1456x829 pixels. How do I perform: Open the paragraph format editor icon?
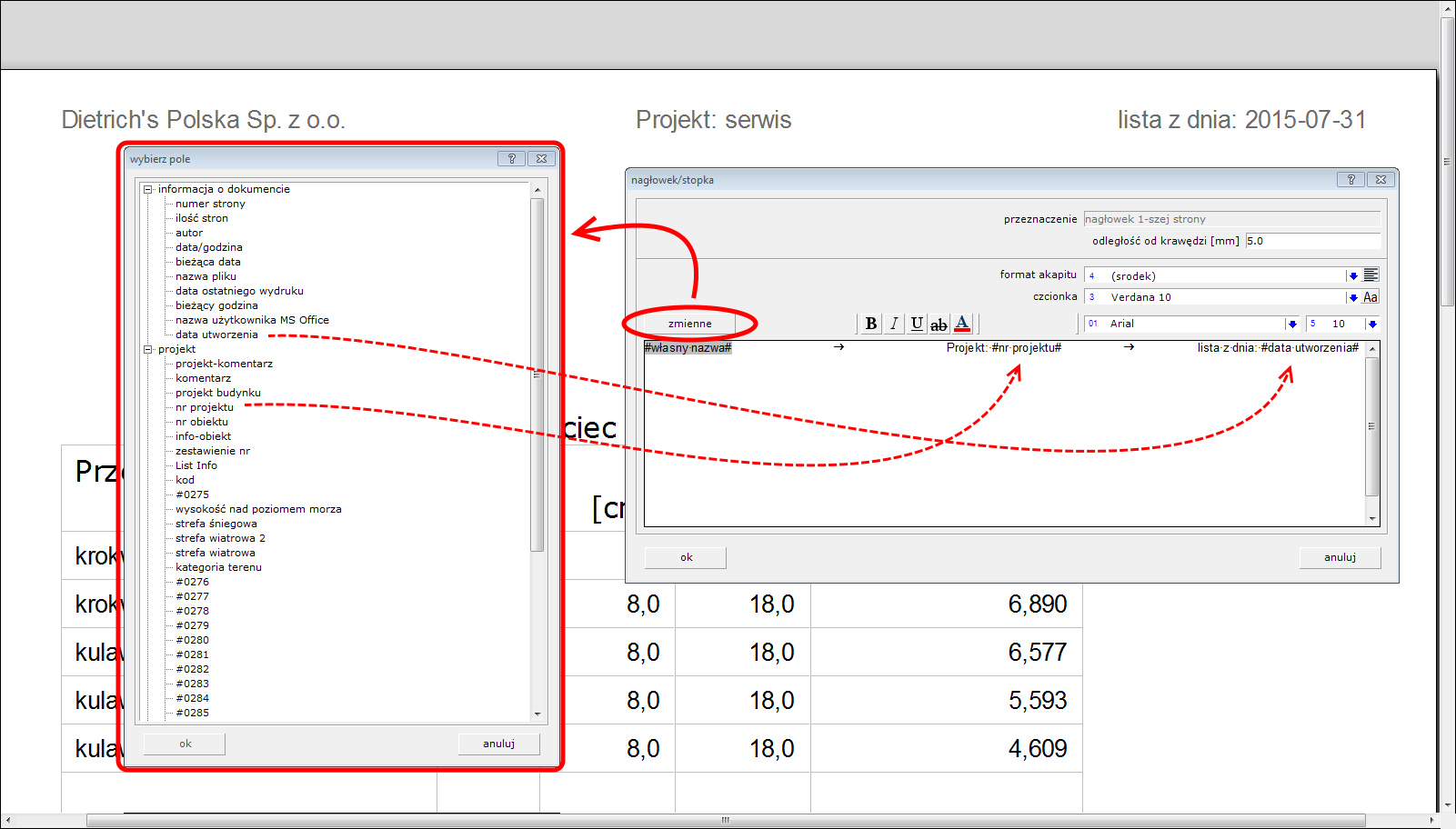(x=1371, y=275)
